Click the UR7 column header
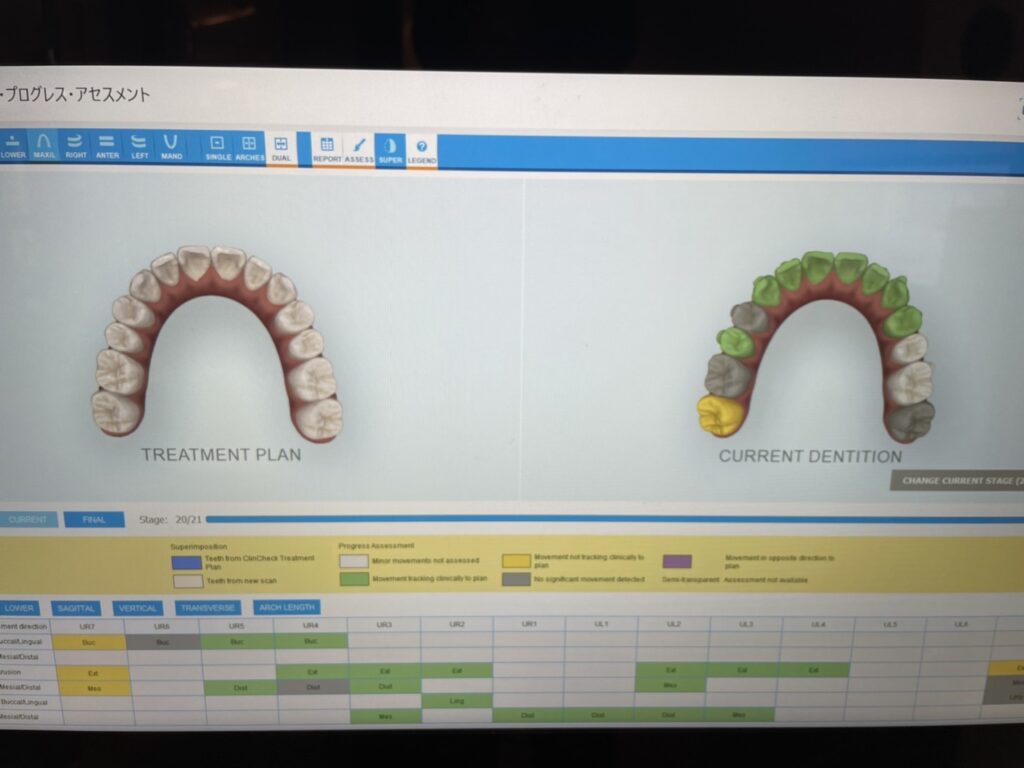This screenshot has height=768, width=1024. pos(88,626)
